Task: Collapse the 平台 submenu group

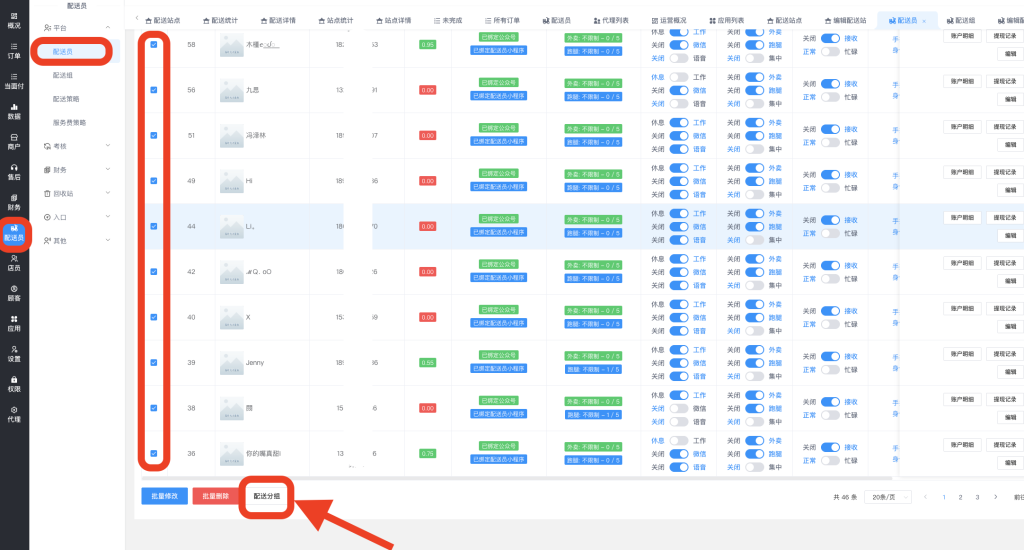Action: (77, 28)
